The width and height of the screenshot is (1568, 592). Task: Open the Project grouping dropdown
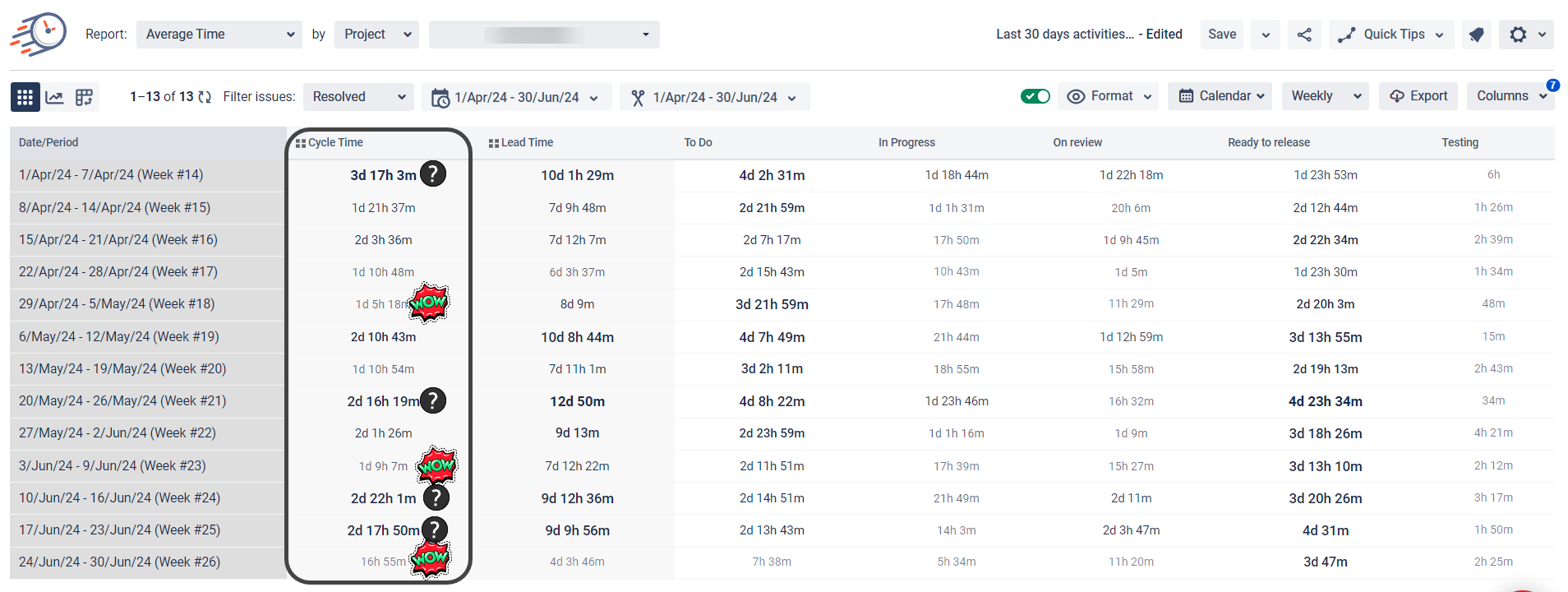(x=376, y=35)
